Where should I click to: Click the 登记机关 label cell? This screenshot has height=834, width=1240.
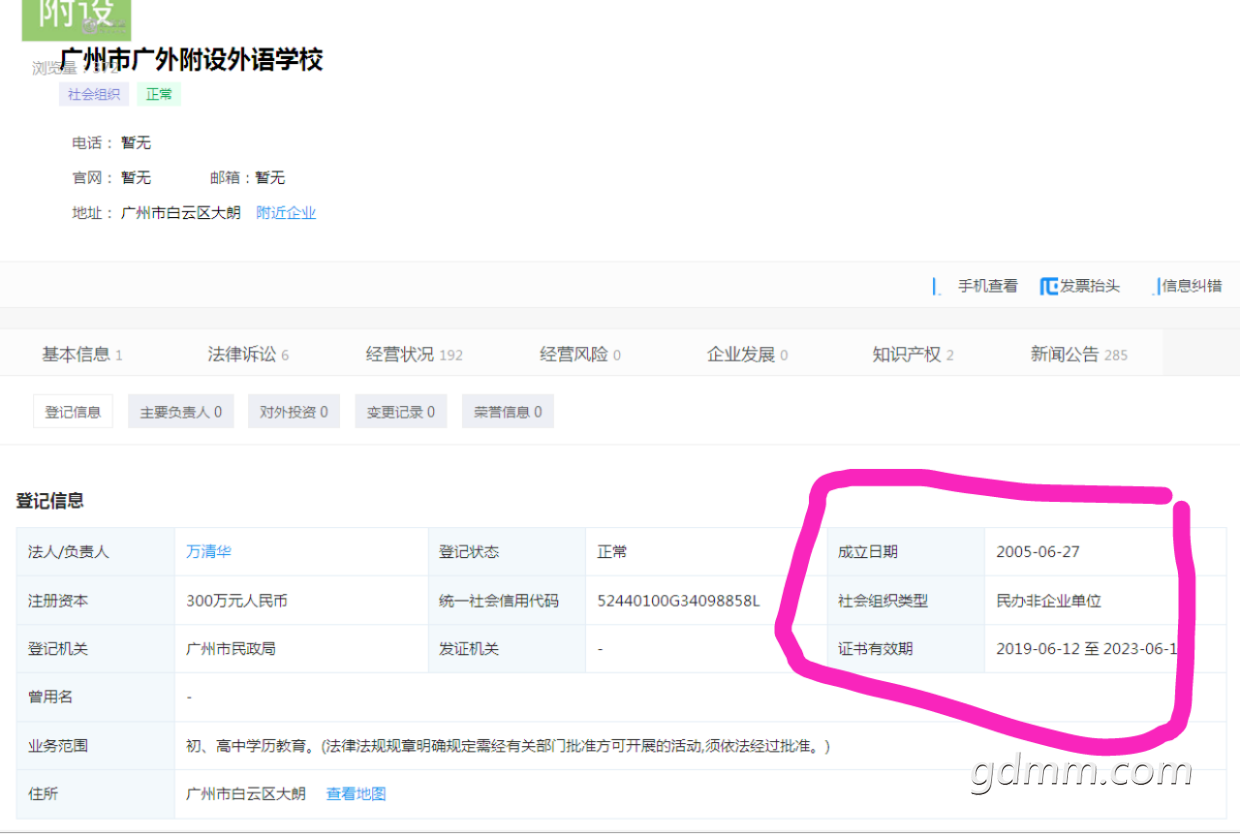tap(95, 649)
